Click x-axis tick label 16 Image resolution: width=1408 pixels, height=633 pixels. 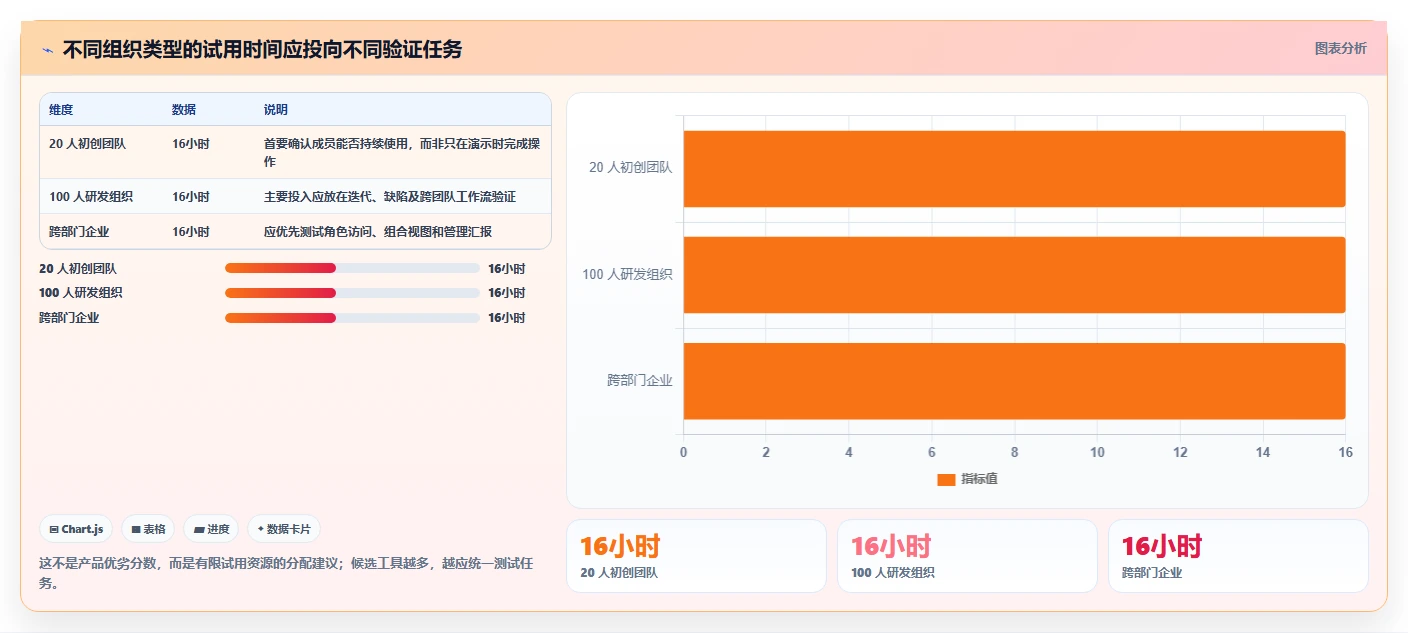tap(1345, 452)
